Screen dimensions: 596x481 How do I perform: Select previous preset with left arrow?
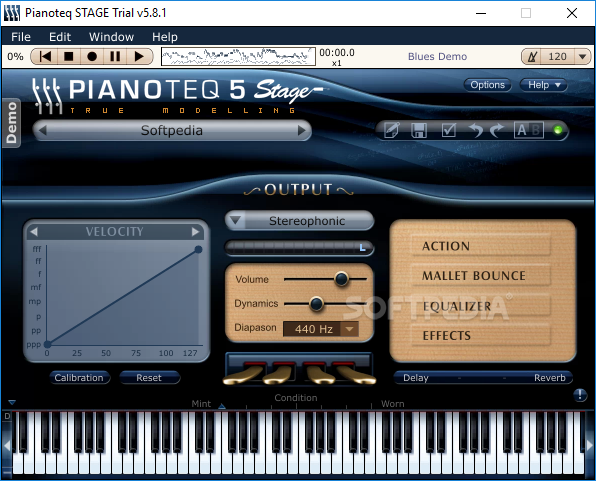[43, 131]
